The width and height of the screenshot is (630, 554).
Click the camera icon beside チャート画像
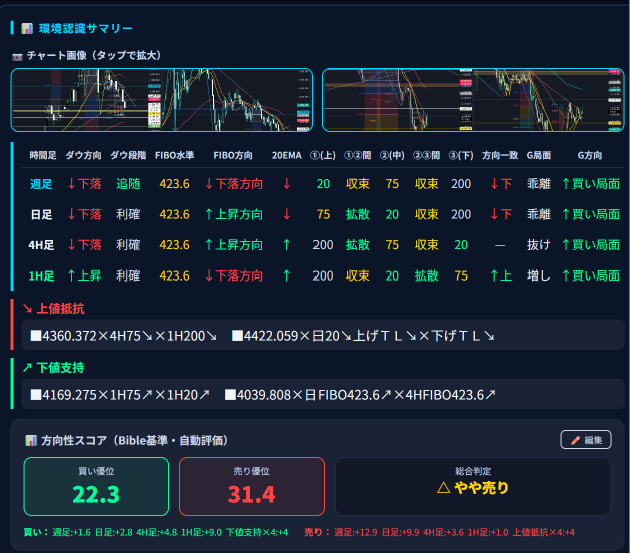click(17, 56)
